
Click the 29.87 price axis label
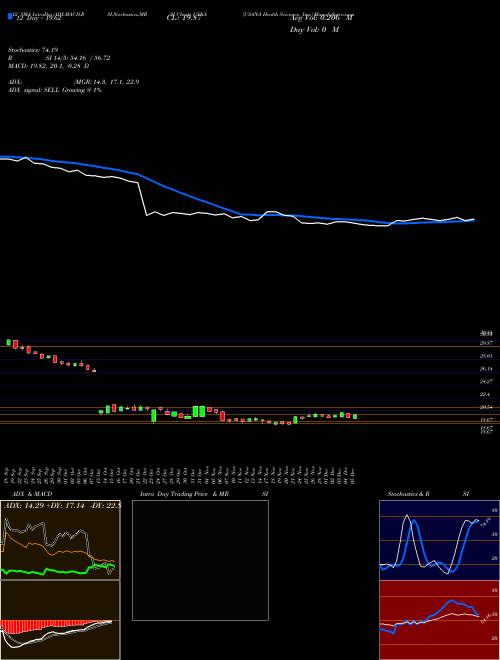pos(487,343)
